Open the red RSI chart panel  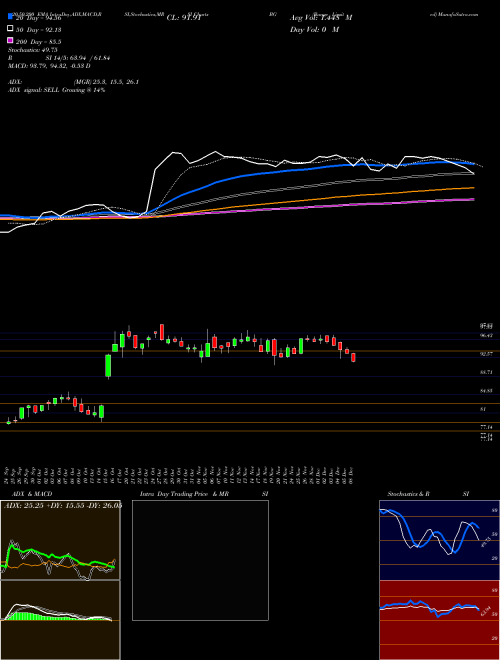[x=439, y=620]
